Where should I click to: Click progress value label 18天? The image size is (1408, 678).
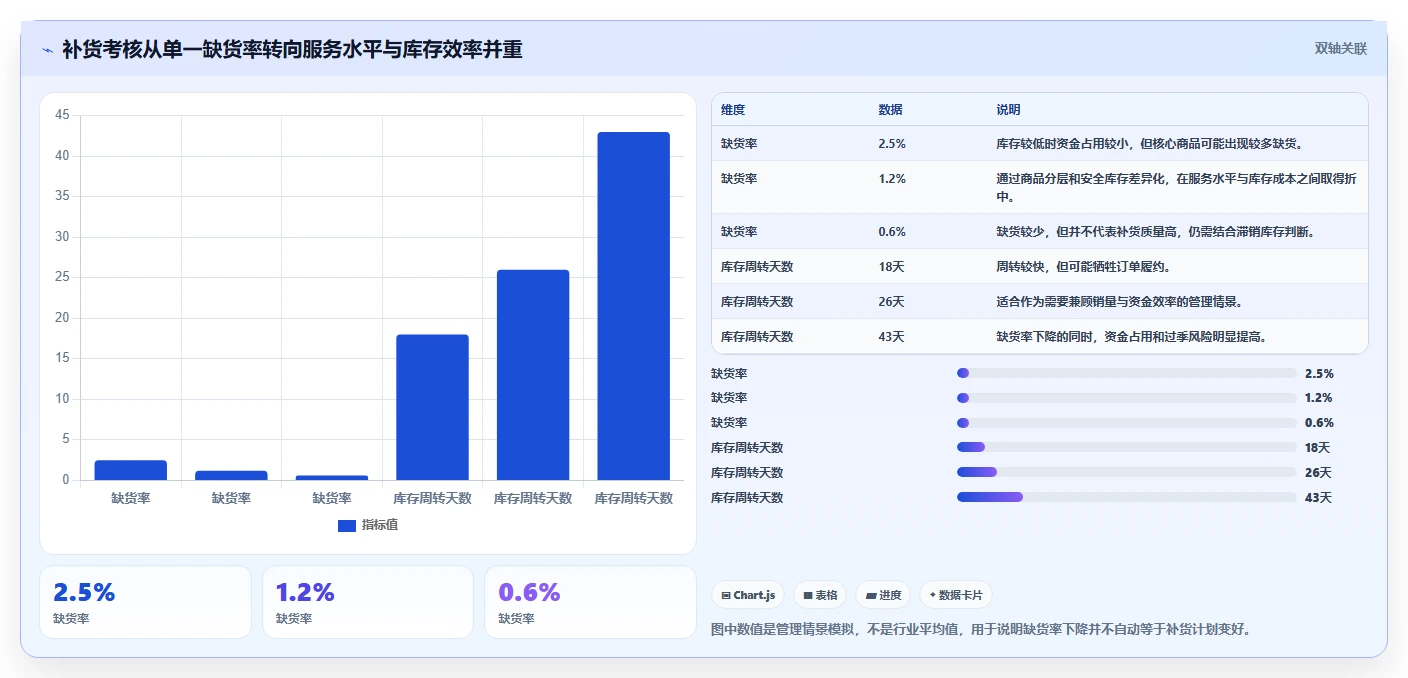click(x=1318, y=448)
